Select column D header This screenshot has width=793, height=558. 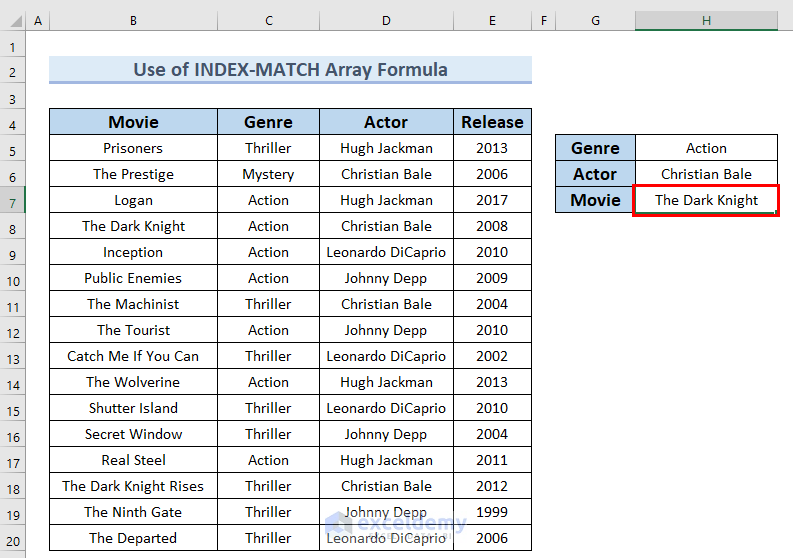386,21
